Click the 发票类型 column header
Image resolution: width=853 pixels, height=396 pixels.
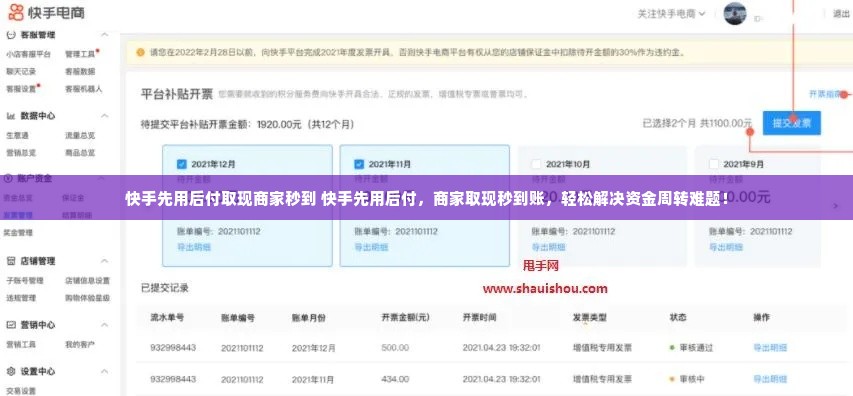(x=589, y=317)
